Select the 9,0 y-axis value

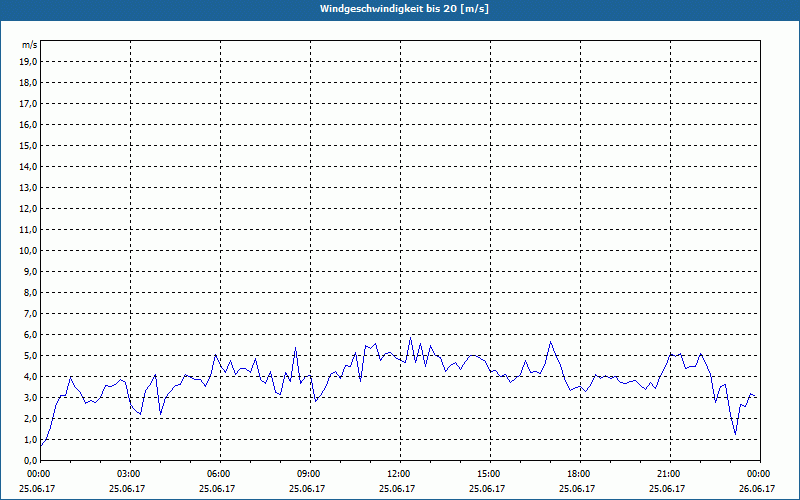click(x=31, y=271)
